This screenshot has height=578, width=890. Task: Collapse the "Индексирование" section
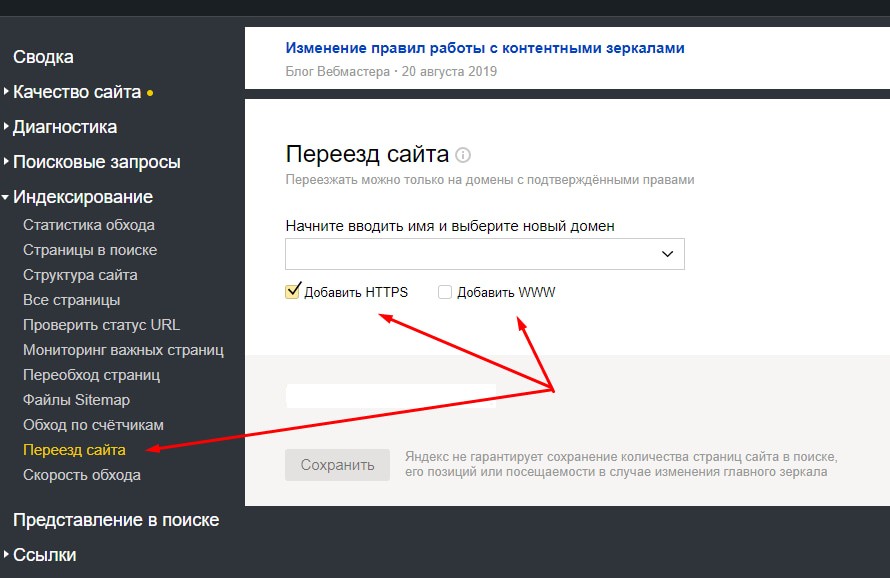tap(85, 196)
